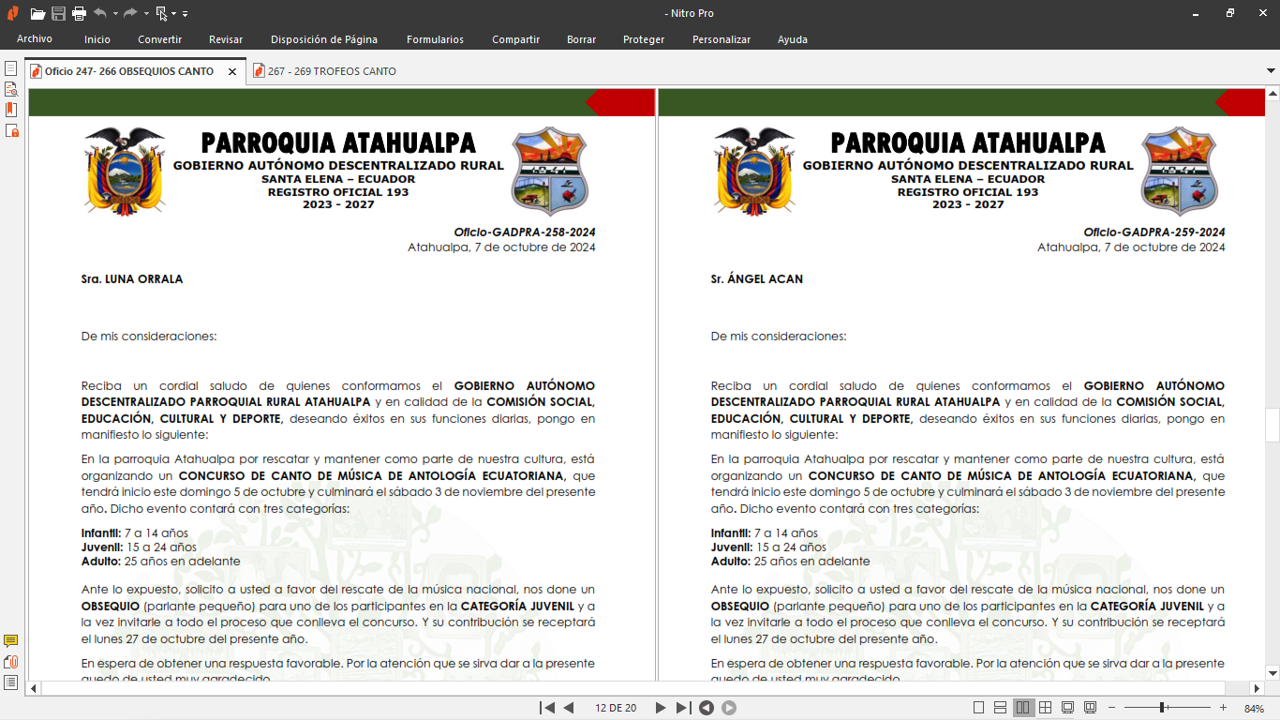Click the zoom level slider handle
Screen dimensions: 1280x720
point(1162,708)
